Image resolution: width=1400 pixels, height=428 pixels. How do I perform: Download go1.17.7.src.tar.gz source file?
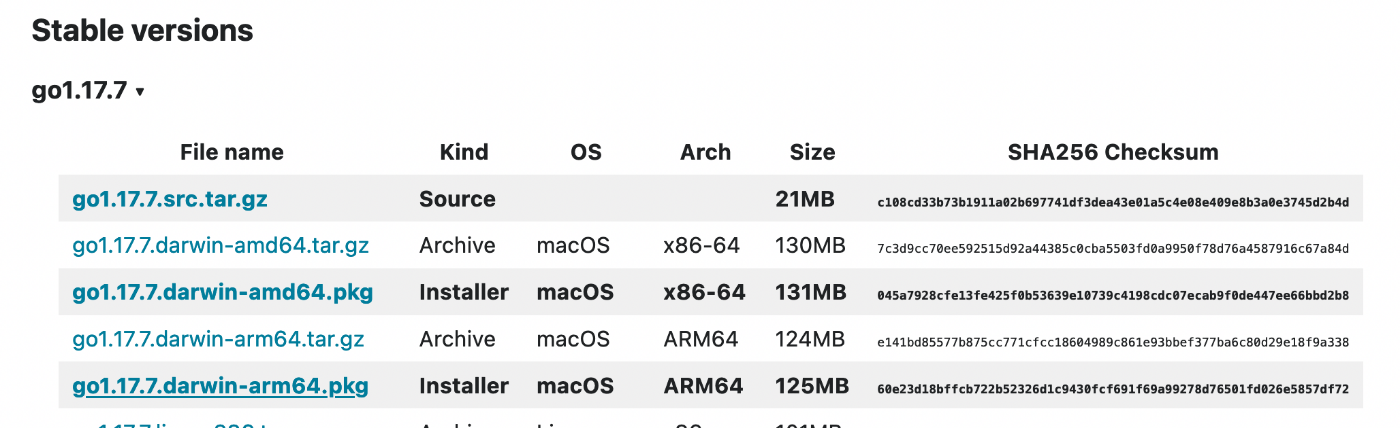coord(170,199)
